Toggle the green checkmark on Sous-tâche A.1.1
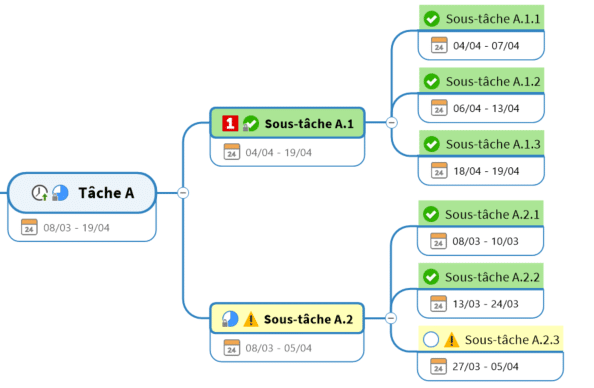594x388 pixels. (431, 19)
